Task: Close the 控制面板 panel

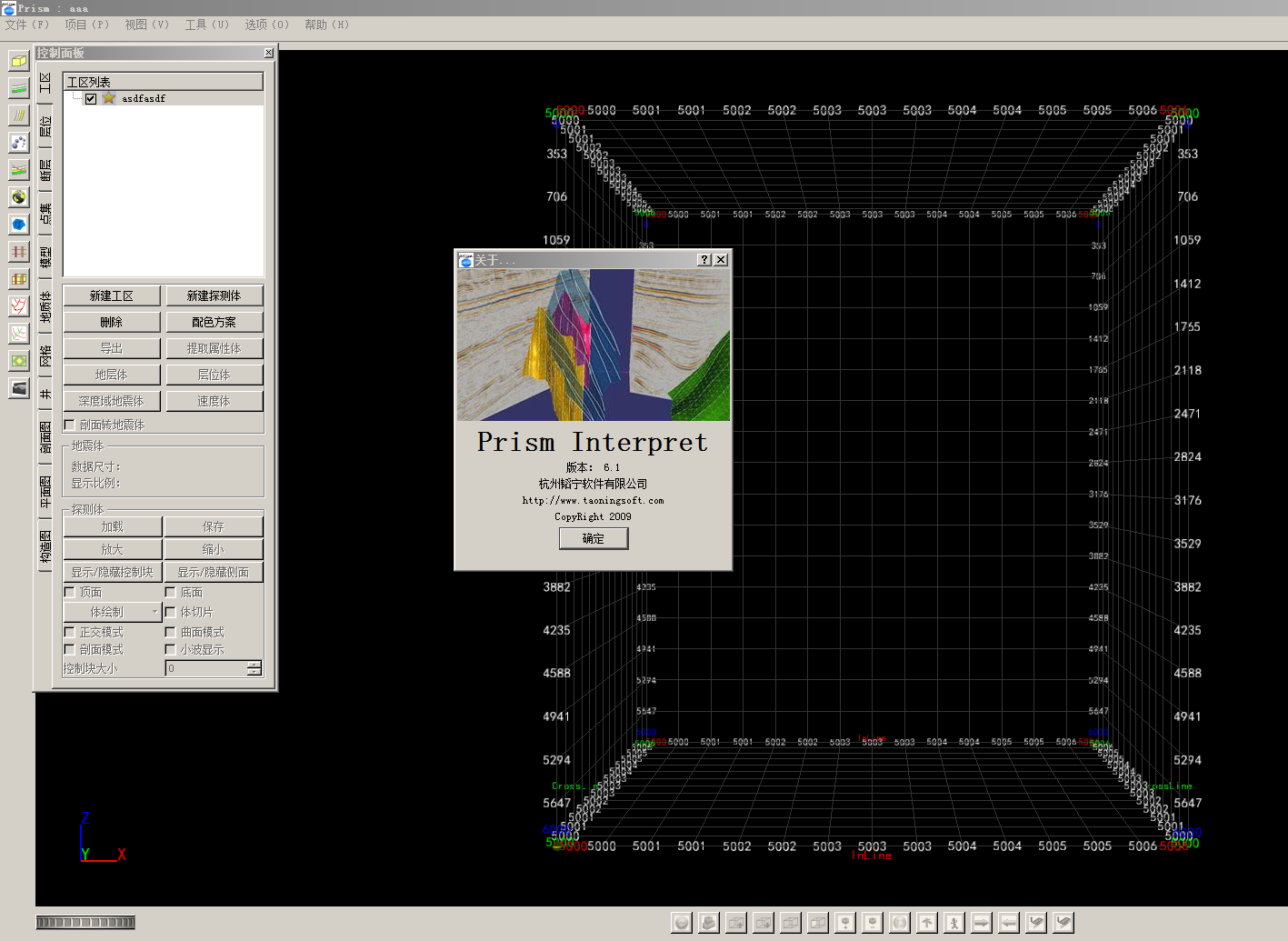Action: point(269,53)
